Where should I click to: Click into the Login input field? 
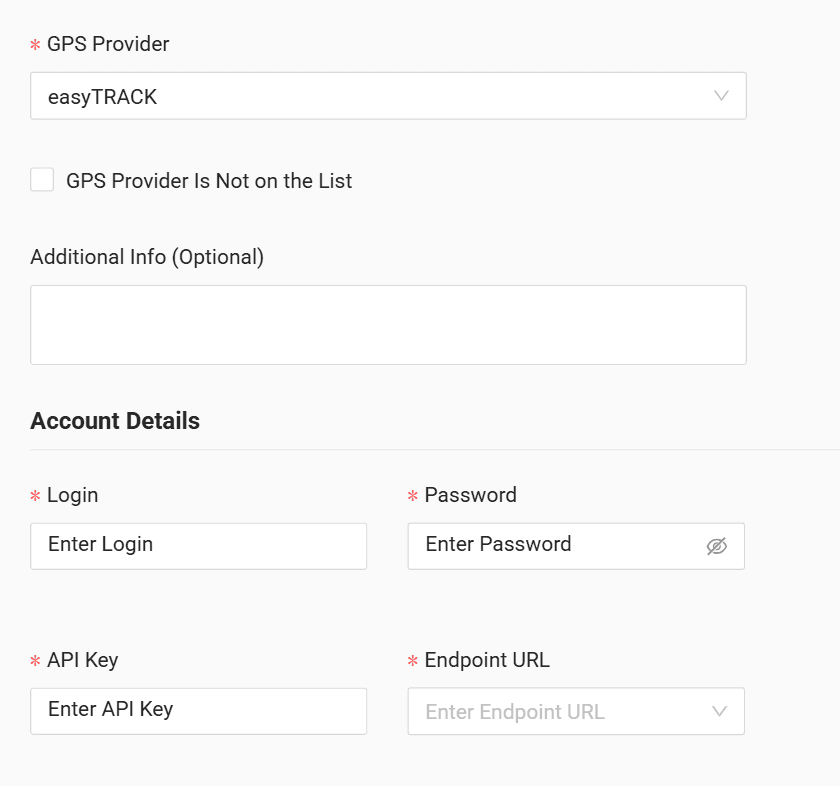[x=199, y=546]
